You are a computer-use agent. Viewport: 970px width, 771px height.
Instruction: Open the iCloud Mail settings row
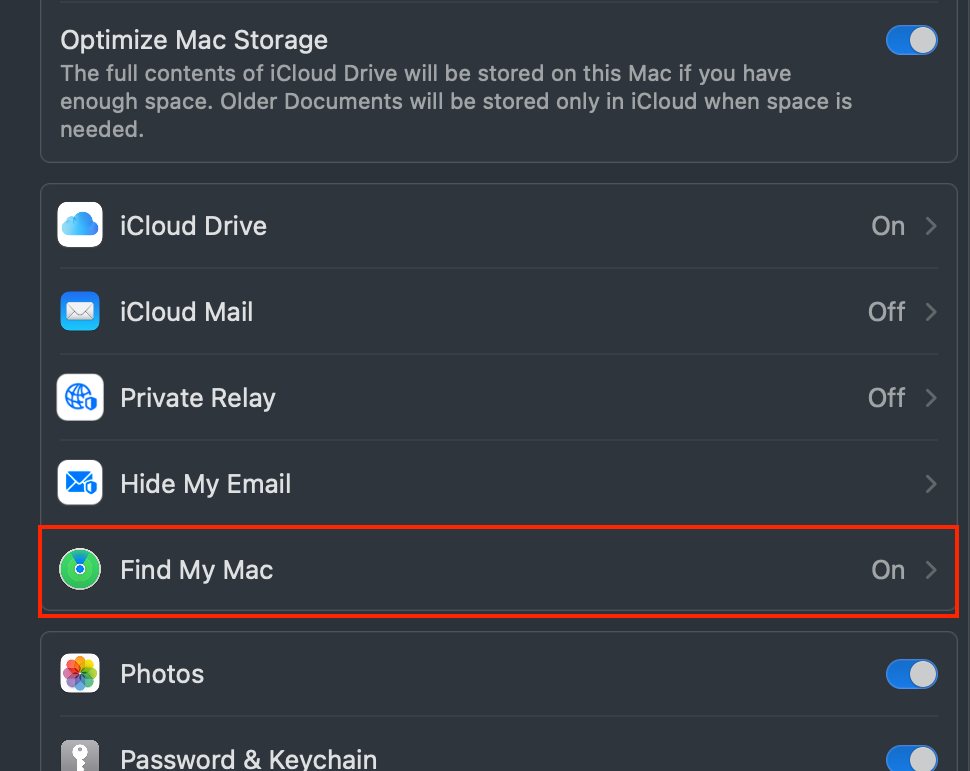click(x=497, y=311)
